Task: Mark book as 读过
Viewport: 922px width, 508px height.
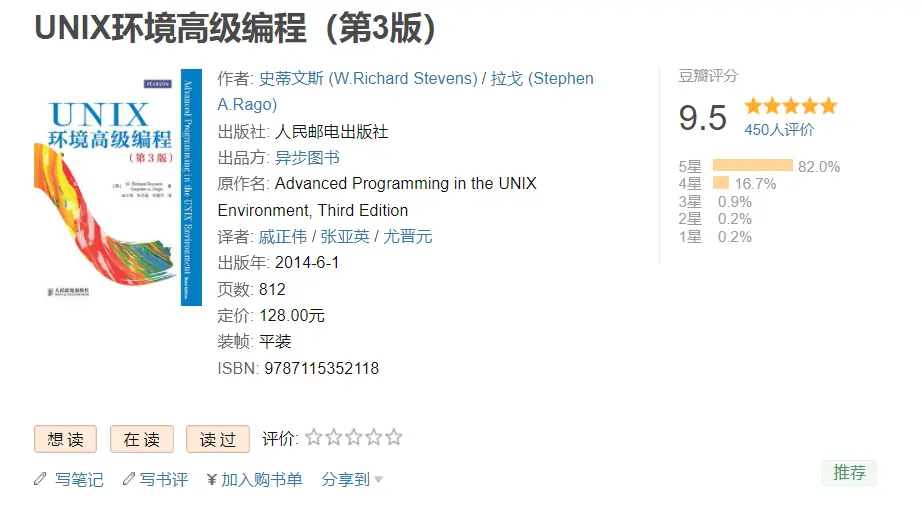Action: [218, 439]
